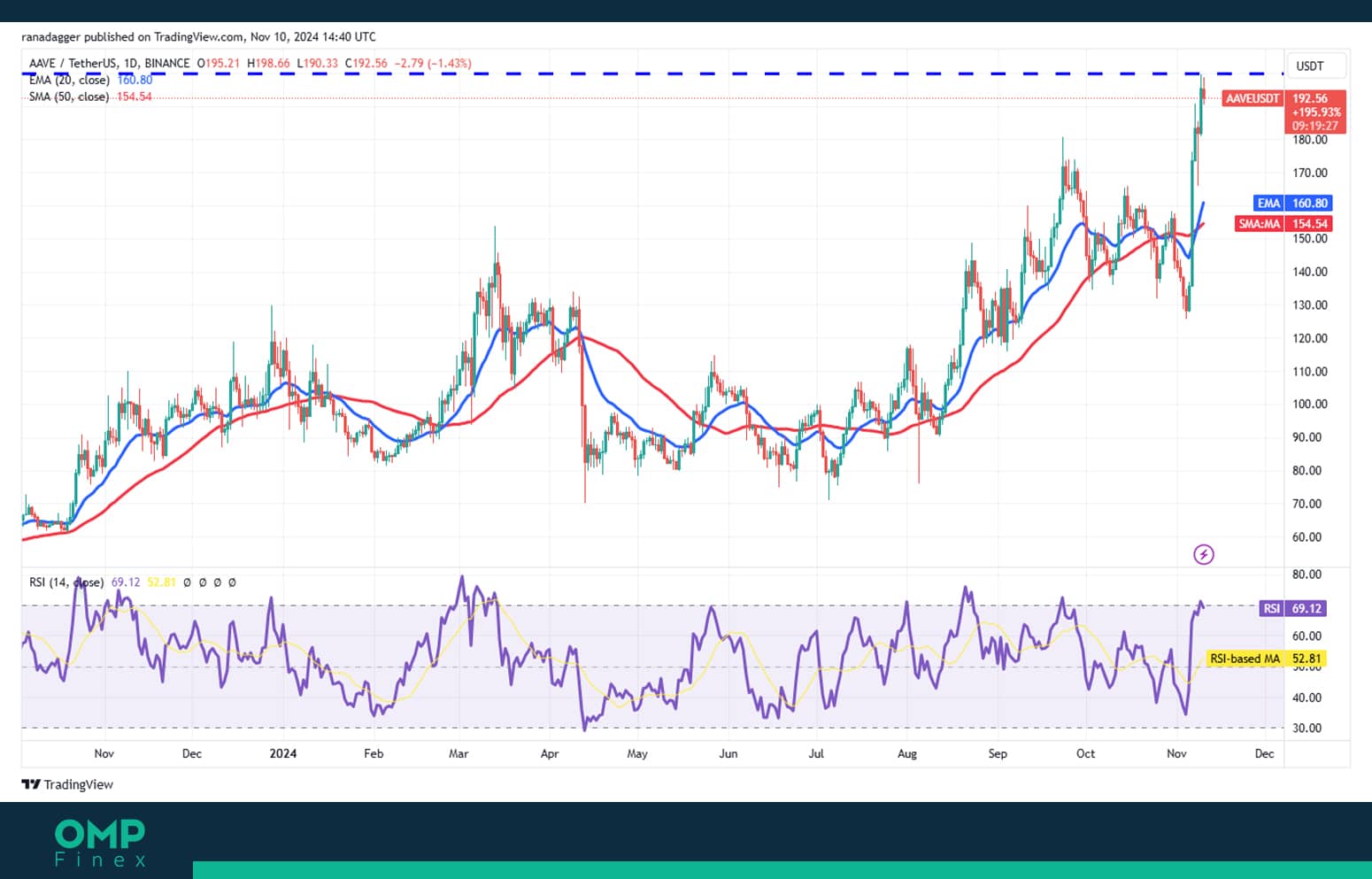1372x879 pixels.
Task: Click the publisher line 'ranadagger published on TradingView.com'
Action: [x=132, y=37]
